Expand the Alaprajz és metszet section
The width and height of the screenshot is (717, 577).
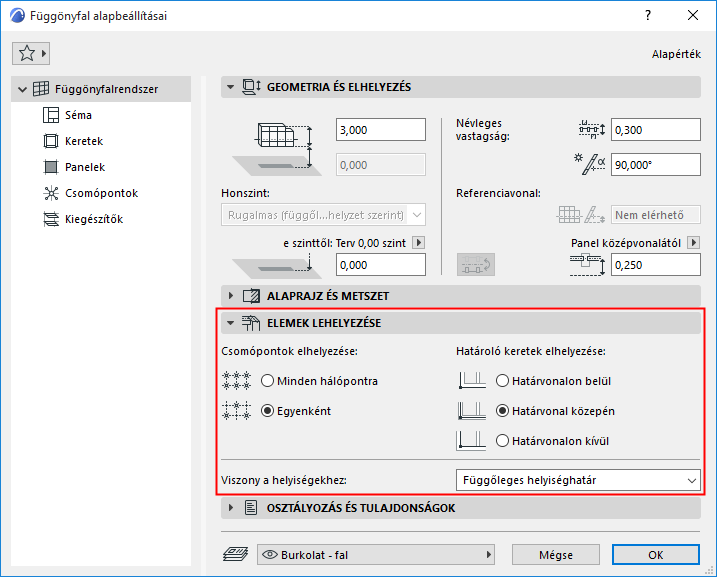click(230, 296)
